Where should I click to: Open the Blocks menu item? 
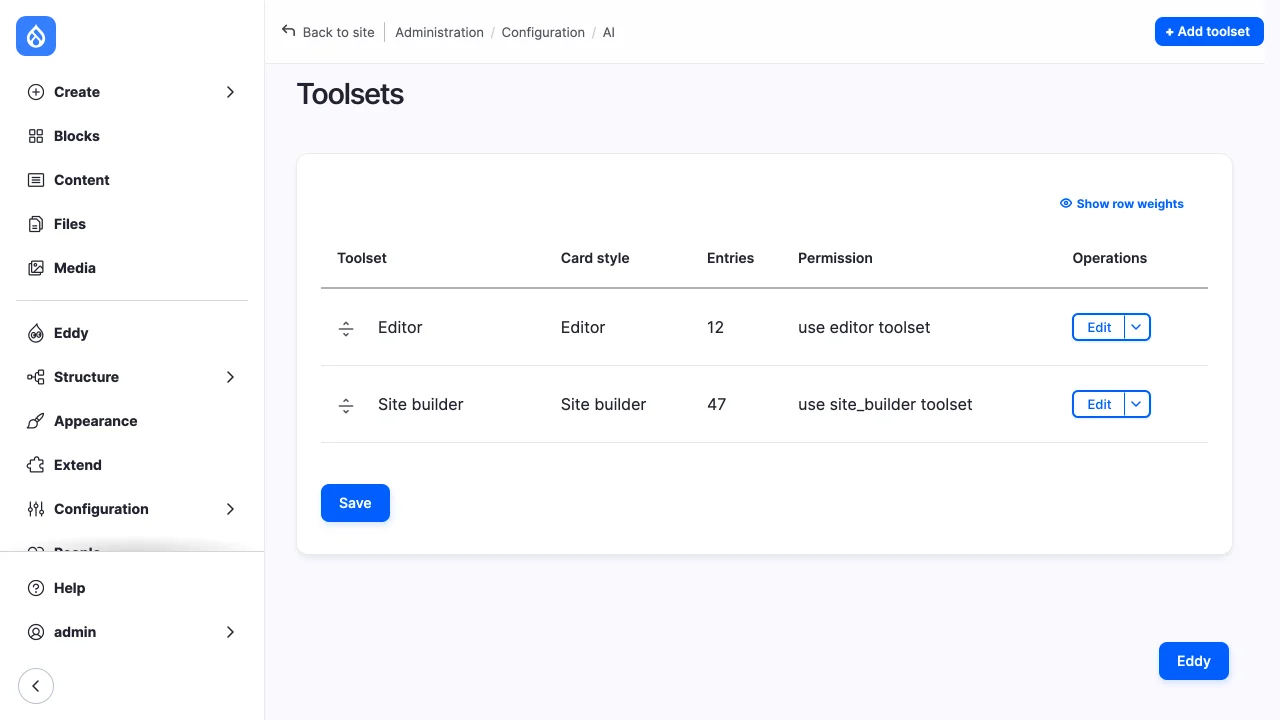132,136
